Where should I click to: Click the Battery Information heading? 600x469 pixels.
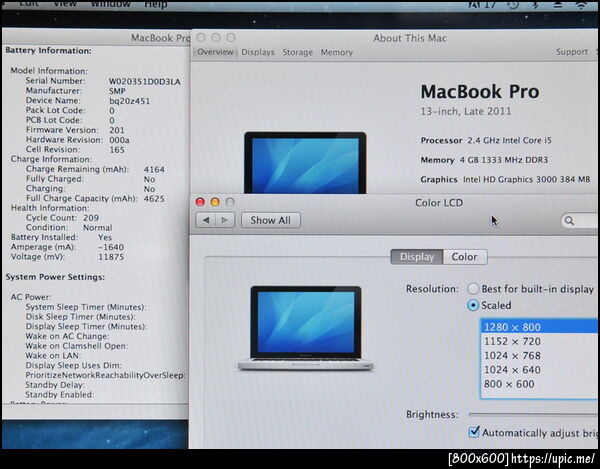48,50
